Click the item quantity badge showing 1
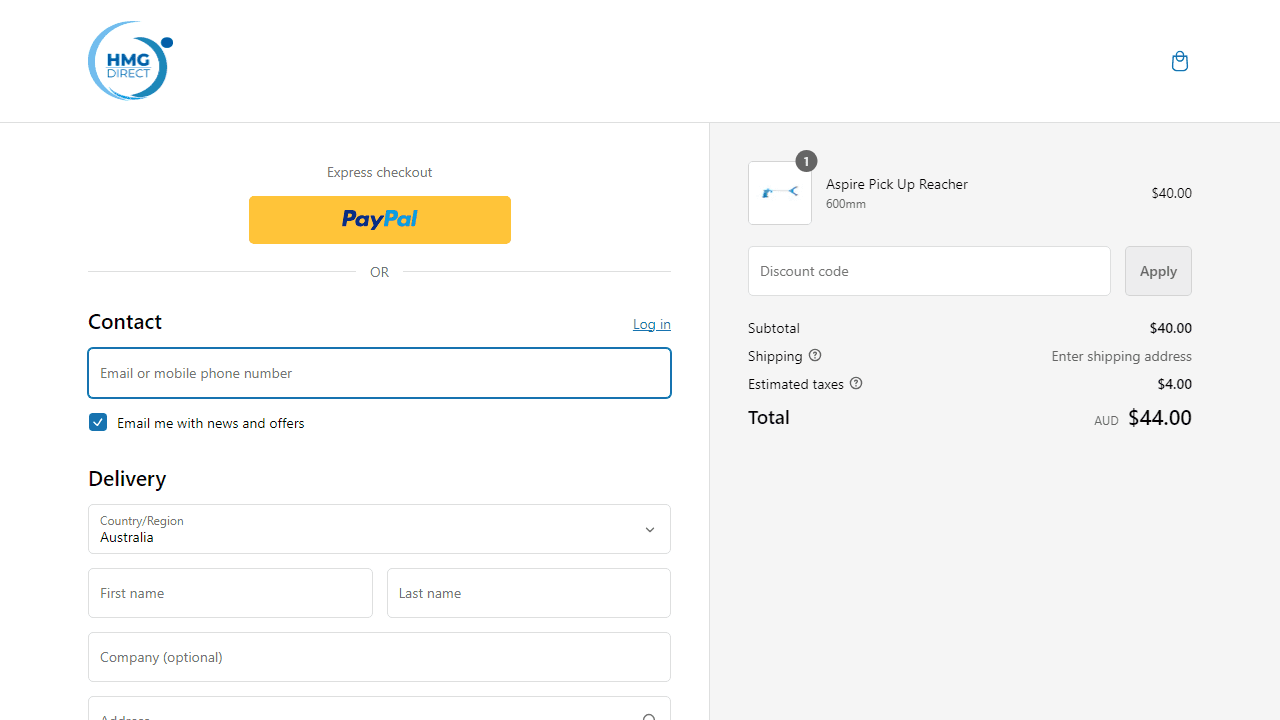This screenshot has height=720, width=1280. click(806, 161)
